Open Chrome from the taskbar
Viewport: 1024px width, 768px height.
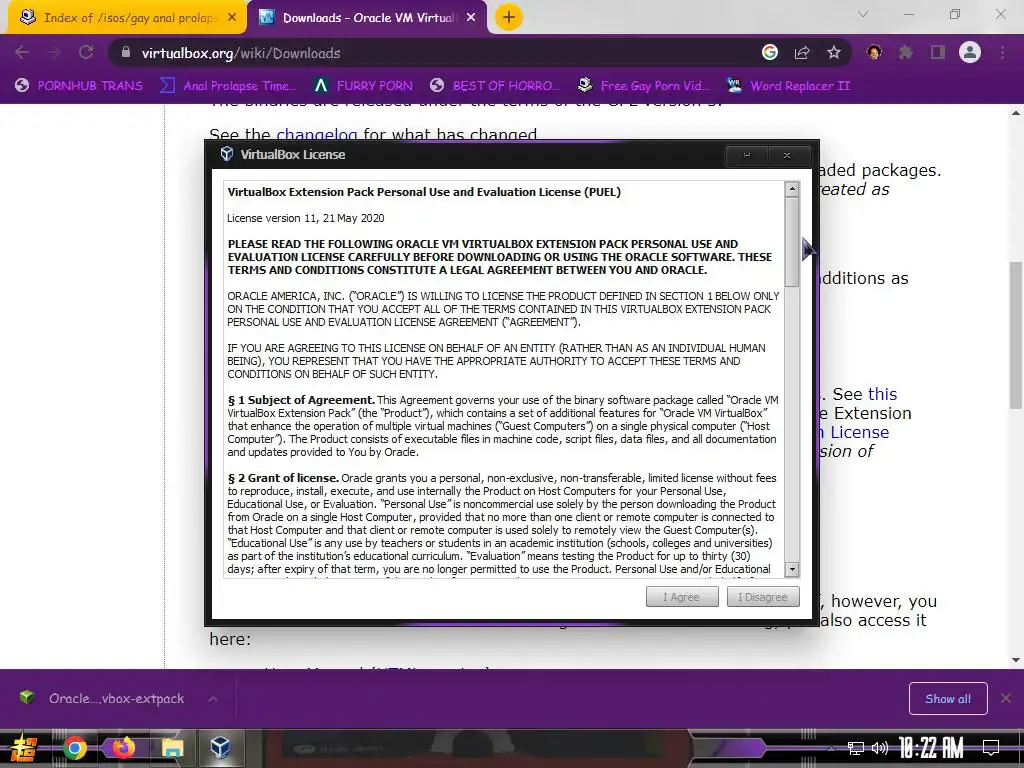pos(75,748)
